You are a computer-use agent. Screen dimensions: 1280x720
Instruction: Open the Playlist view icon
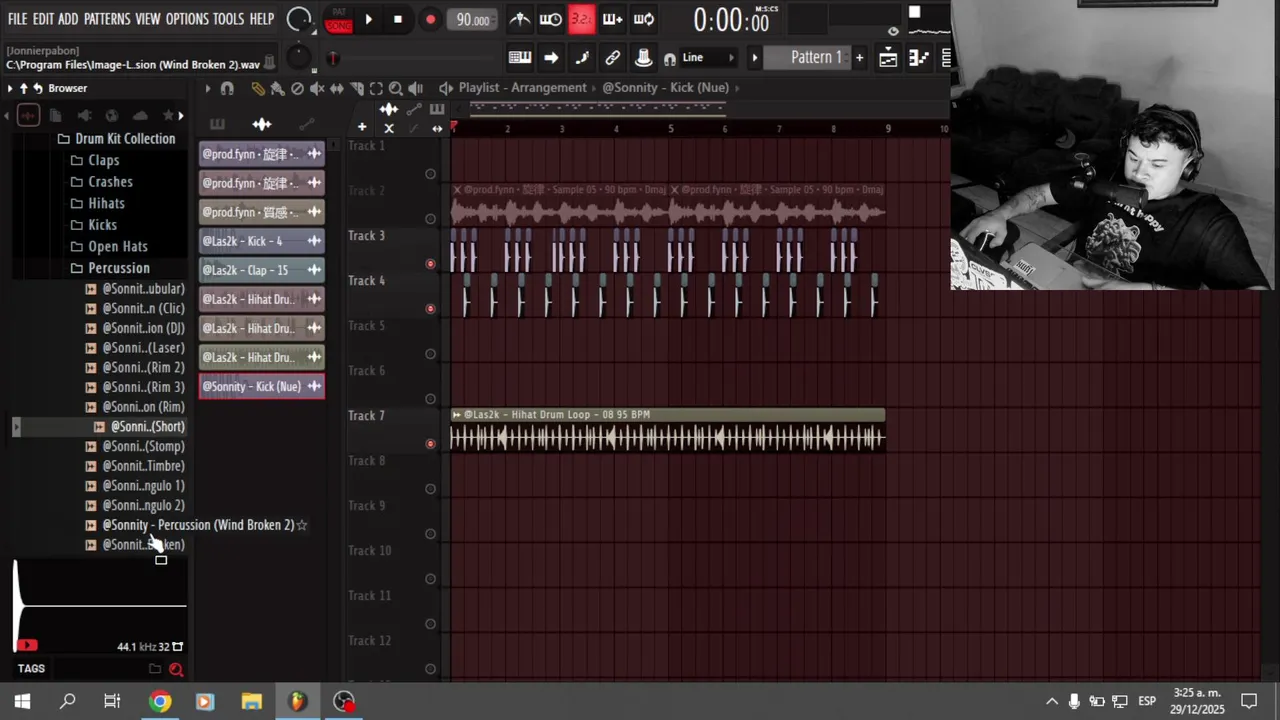[x=888, y=58]
